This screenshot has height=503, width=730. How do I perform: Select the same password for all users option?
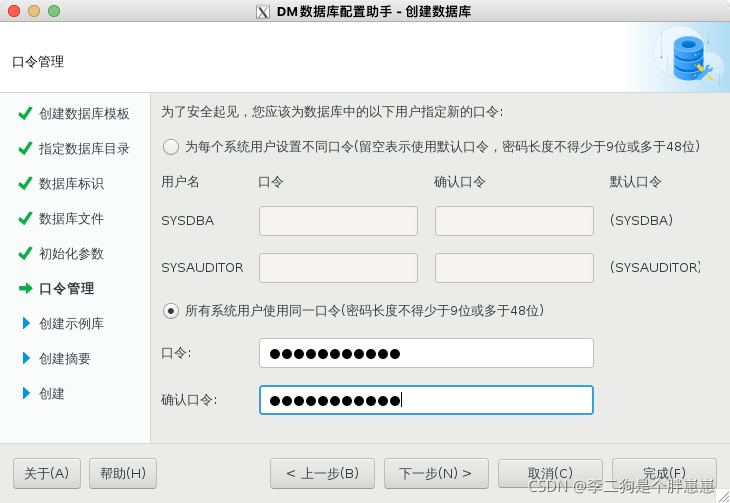[x=171, y=311]
